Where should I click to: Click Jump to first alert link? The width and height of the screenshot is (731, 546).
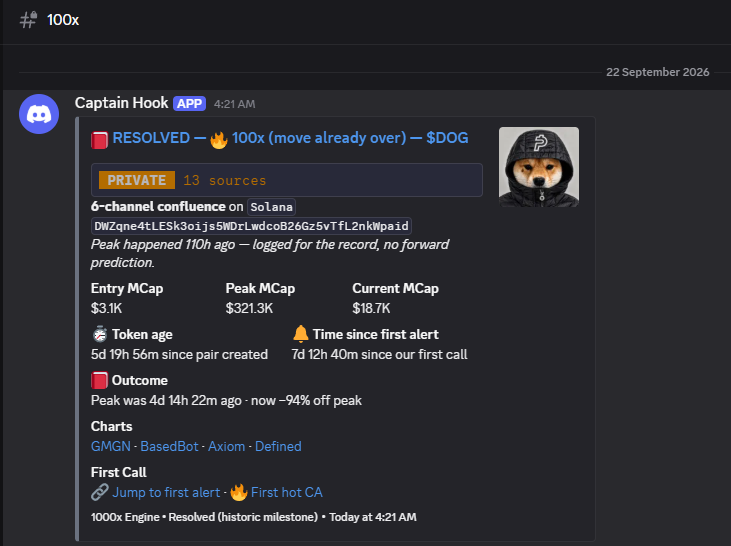point(166,492)
